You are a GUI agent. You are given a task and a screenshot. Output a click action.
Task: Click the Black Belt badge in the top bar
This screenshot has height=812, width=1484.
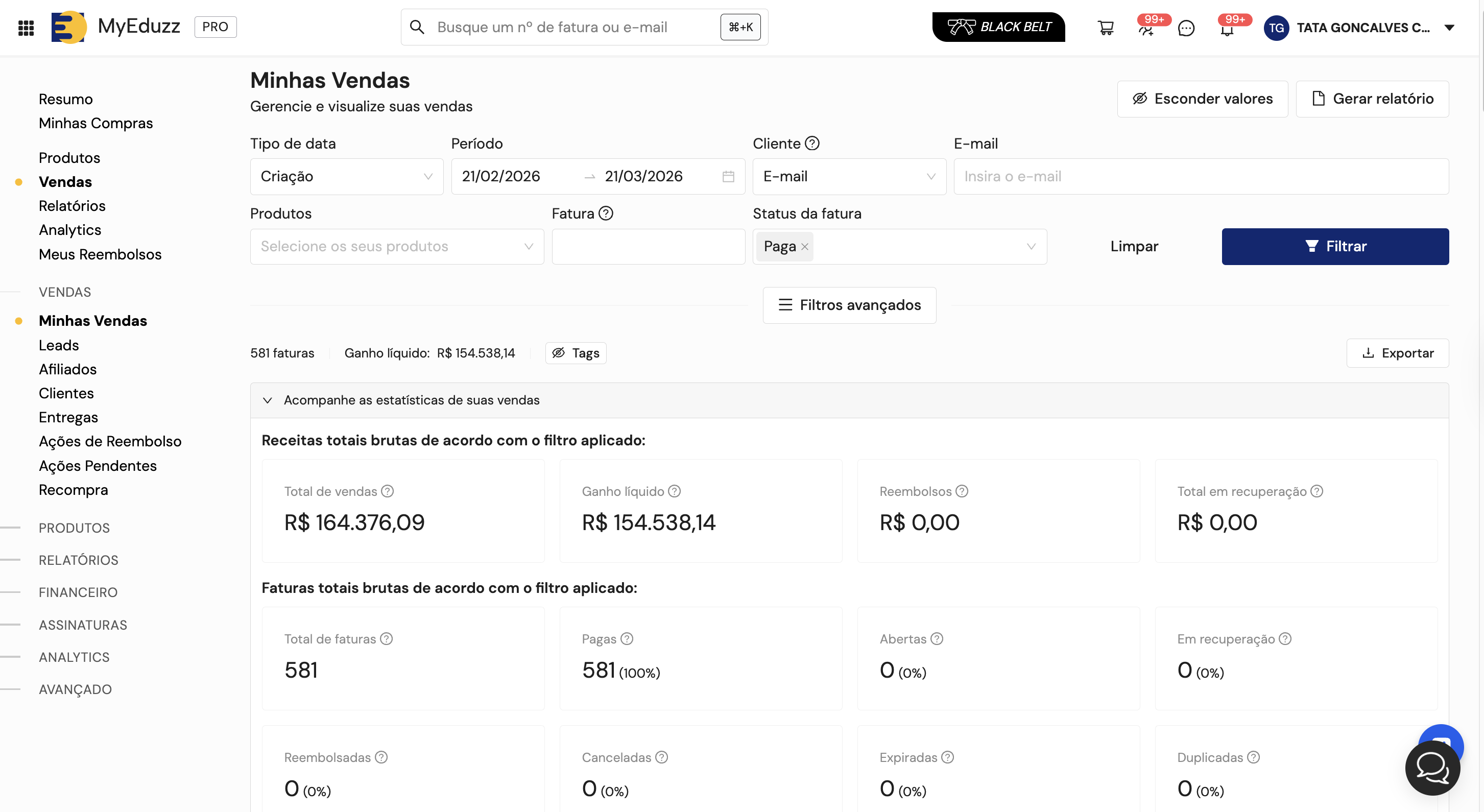(999, 27)
